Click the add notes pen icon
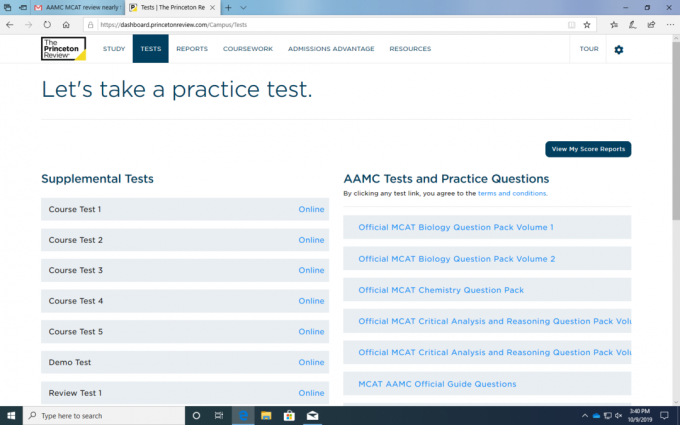The height and width of the screenshot is (425, 680). [632, 25]
